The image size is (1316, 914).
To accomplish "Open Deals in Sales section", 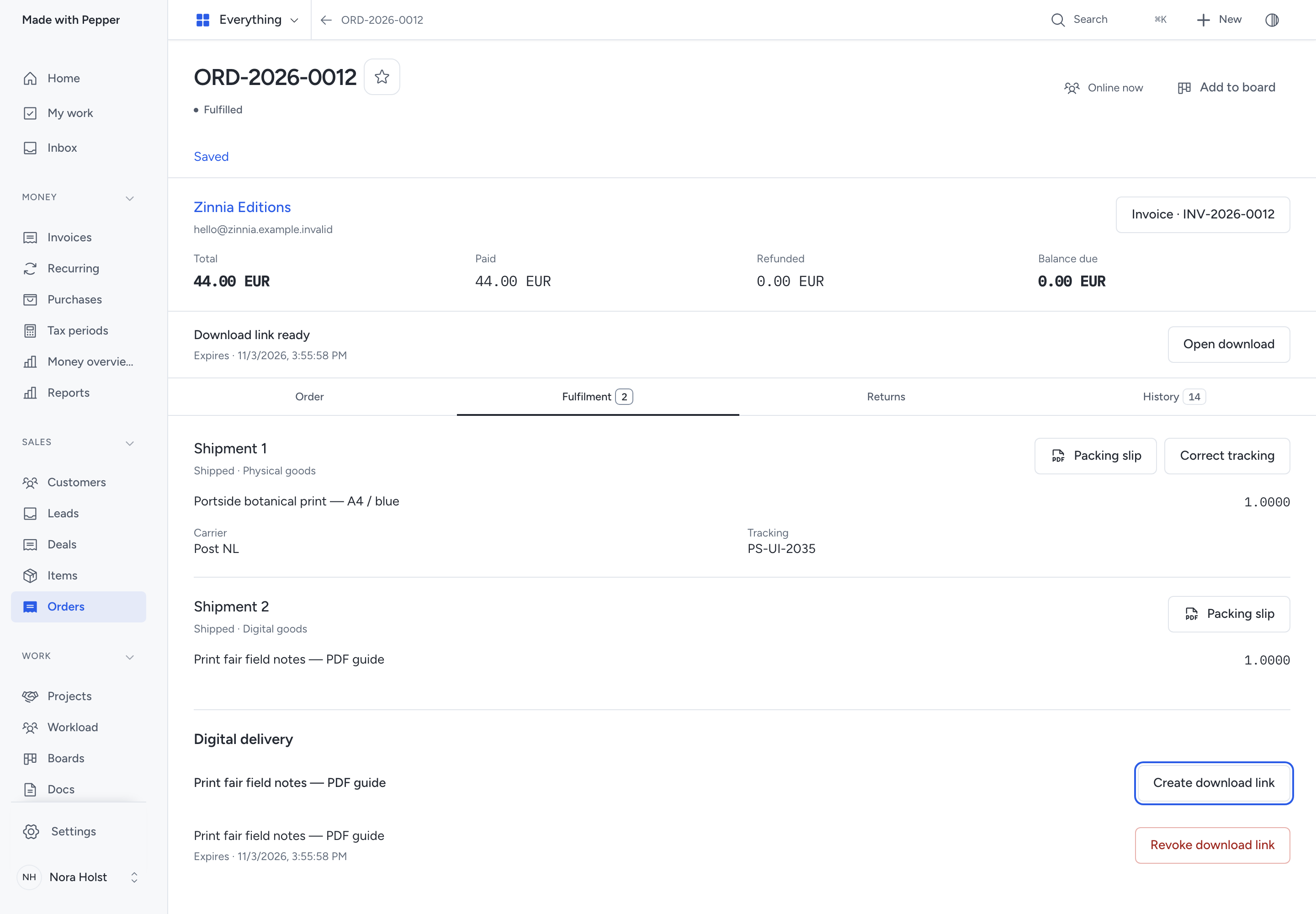I will [x=79, y=545].
